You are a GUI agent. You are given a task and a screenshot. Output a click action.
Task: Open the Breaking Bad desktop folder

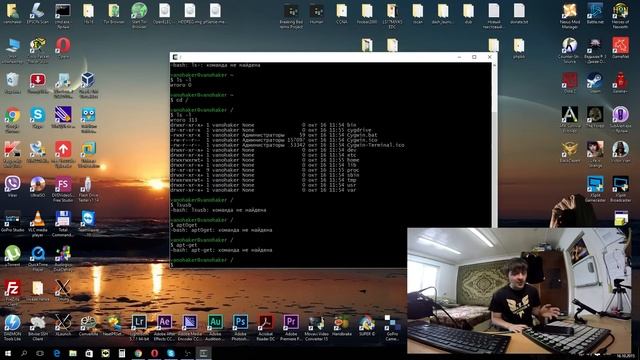(x=291, y=16)
